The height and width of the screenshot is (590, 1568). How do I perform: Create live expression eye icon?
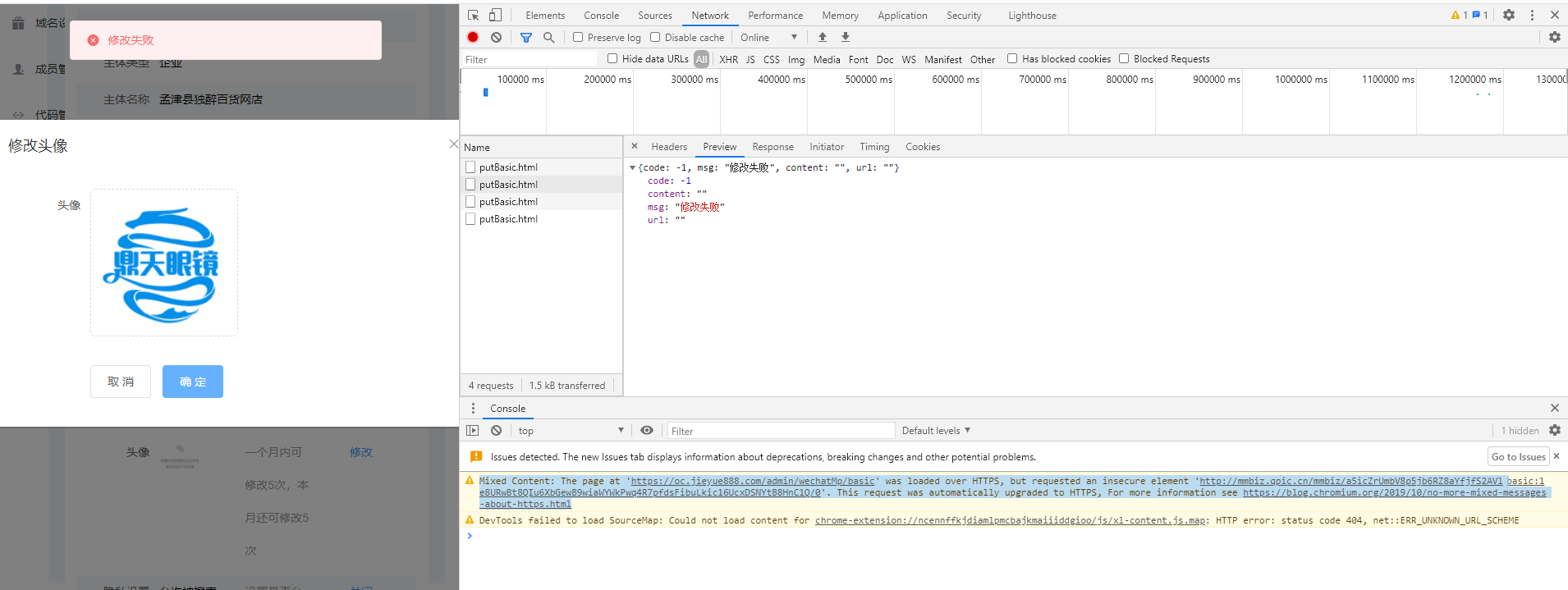[647, 430]
